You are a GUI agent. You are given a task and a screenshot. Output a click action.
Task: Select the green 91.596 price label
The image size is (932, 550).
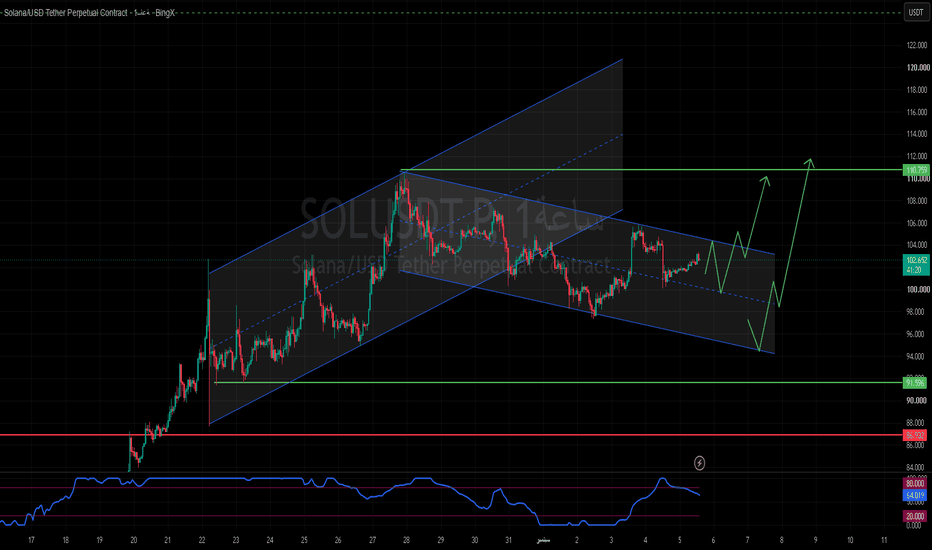click(915, 383)
